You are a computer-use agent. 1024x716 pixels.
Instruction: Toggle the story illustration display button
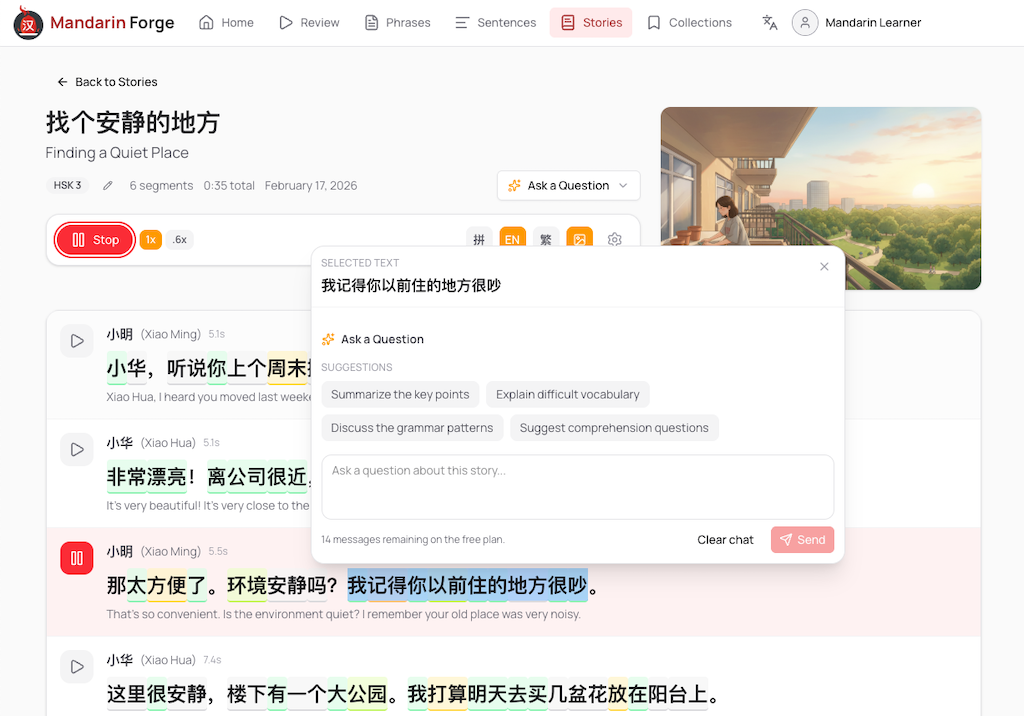click(x=580, y=239)
